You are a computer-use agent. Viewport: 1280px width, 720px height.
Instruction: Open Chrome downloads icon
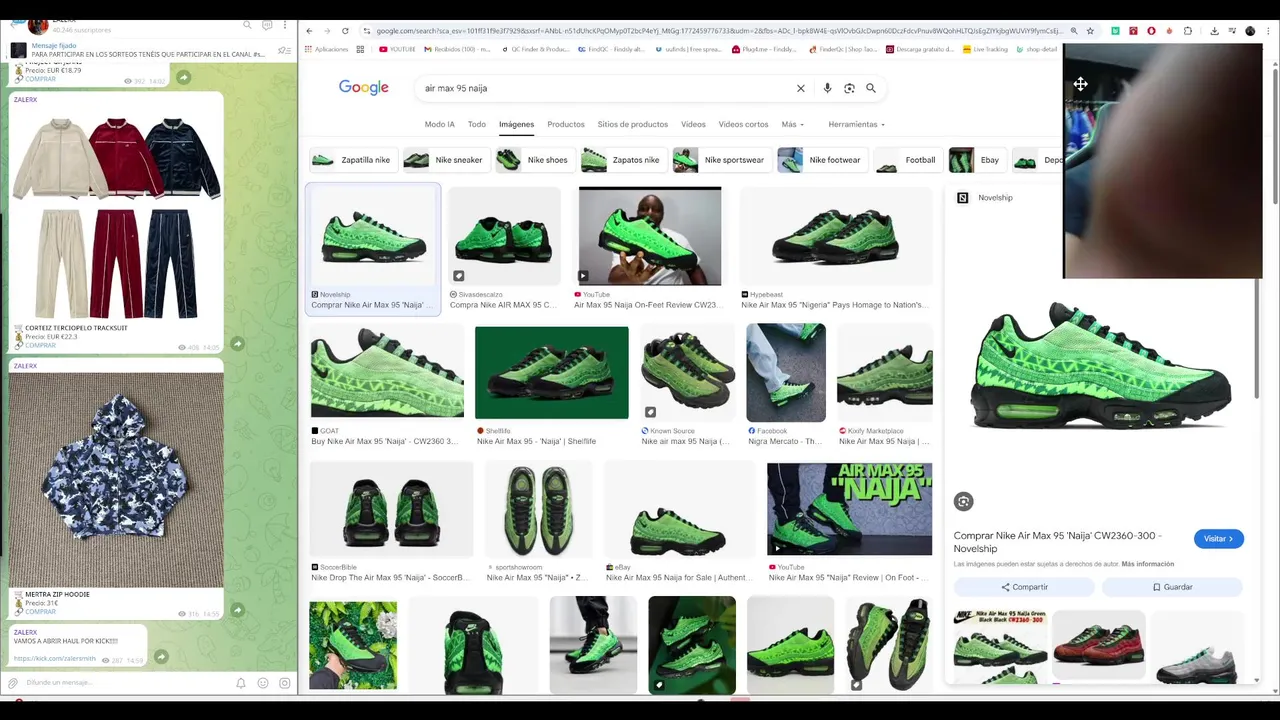pyautogui.click(x=1214, y=31)
